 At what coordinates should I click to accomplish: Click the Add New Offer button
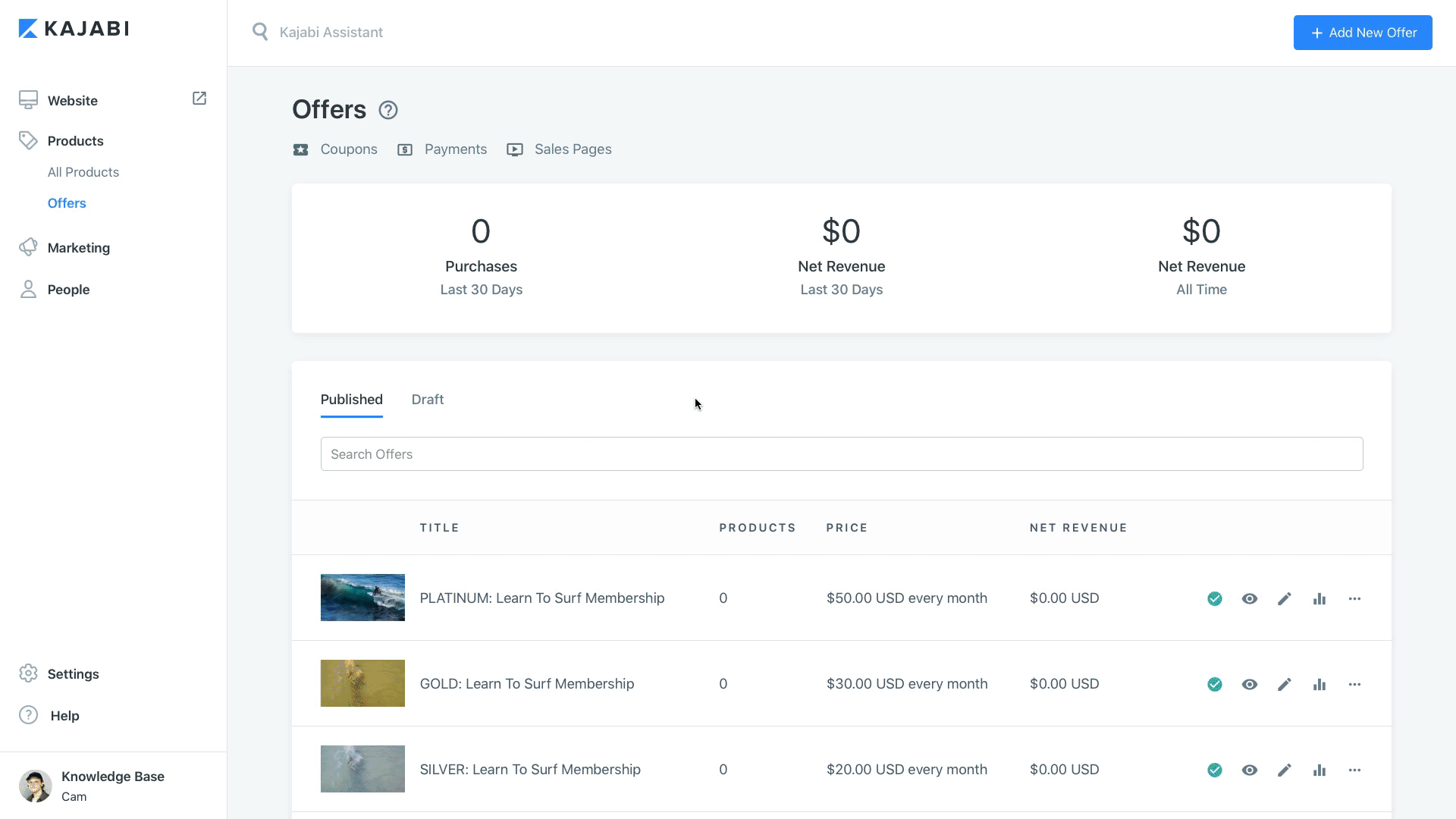pyautogui.click(x=1363, y=33)
